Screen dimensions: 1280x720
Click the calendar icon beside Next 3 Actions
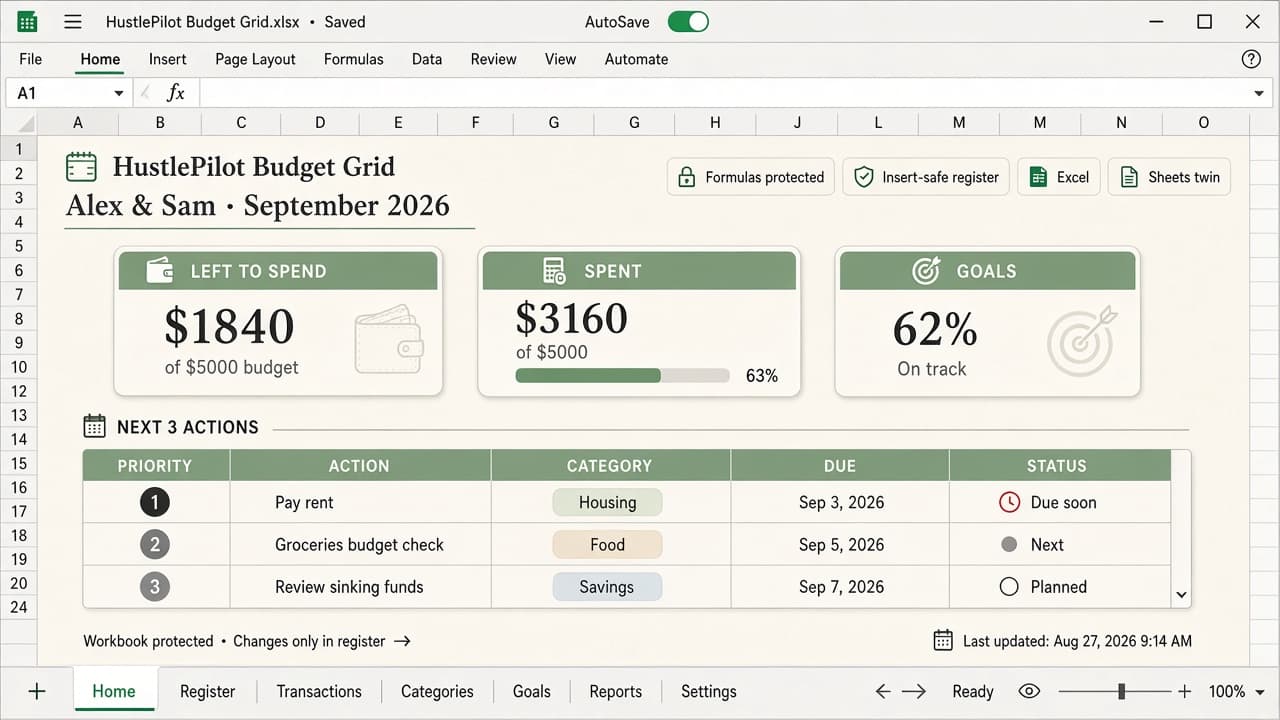94,427
